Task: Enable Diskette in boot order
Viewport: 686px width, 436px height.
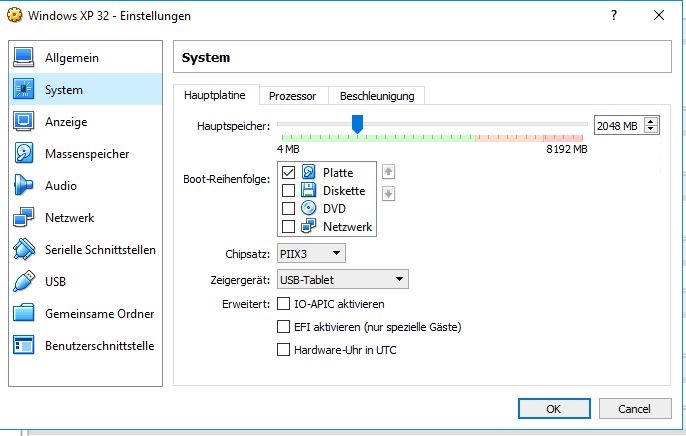Action: 288,190
